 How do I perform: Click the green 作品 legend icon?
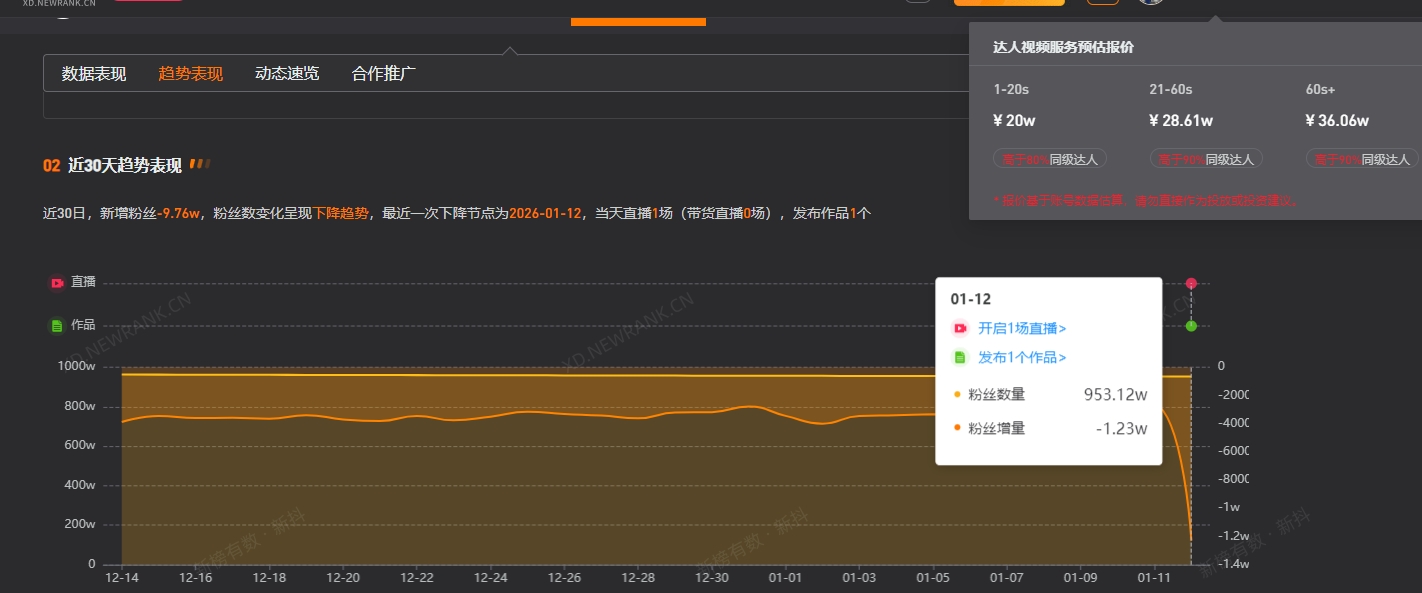pyautogui.click(x=57, y=325)
